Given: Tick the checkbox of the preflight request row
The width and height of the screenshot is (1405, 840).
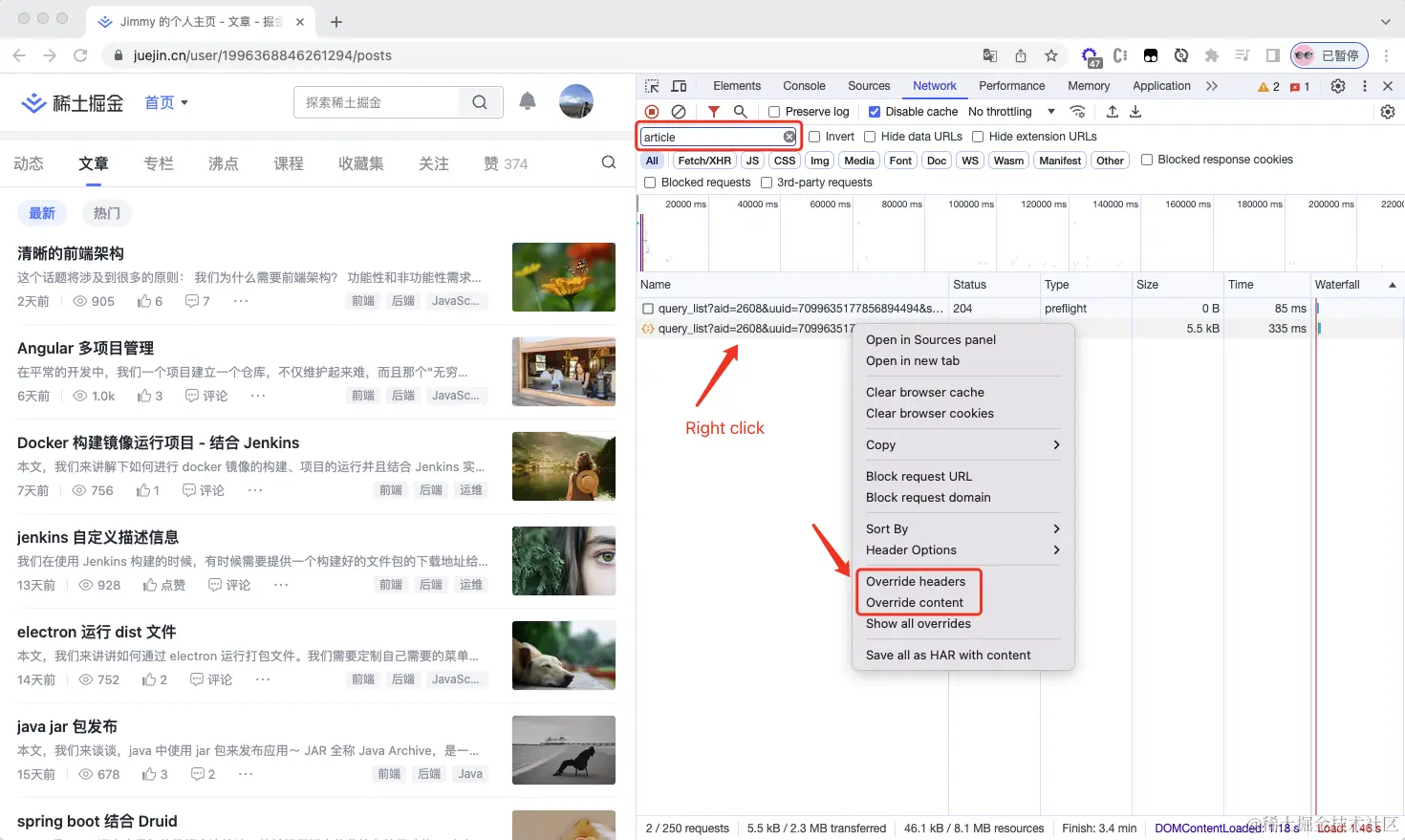Looking at the screenshot, I should [648, 309].
